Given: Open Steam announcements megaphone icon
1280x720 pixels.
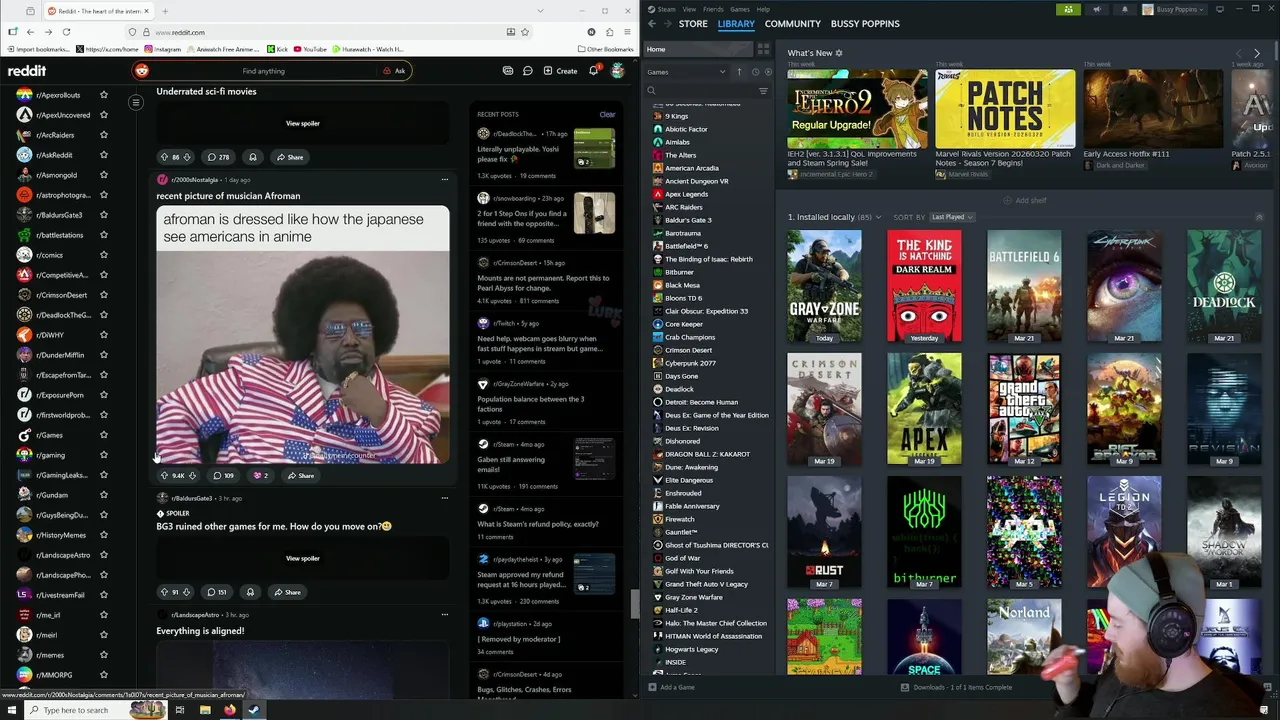Looking at the screenshot, I should (1097, 9).
